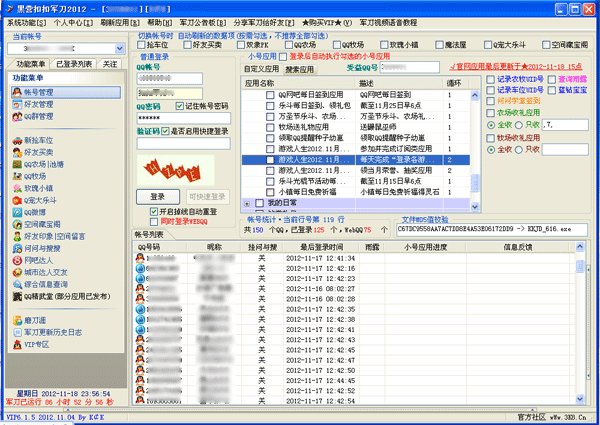
Task: Click the 登录 button
Action: point(157,196)
